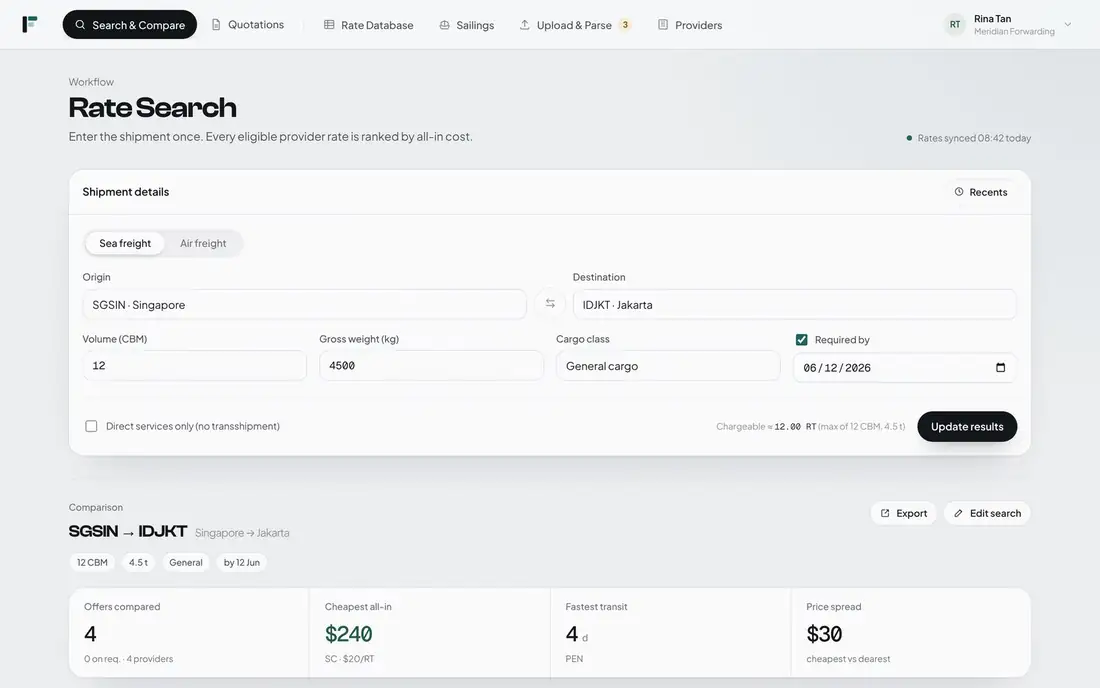Open the Recents searches list
The height and width of the screenshot is (688, 1100).
coord(981,192)
